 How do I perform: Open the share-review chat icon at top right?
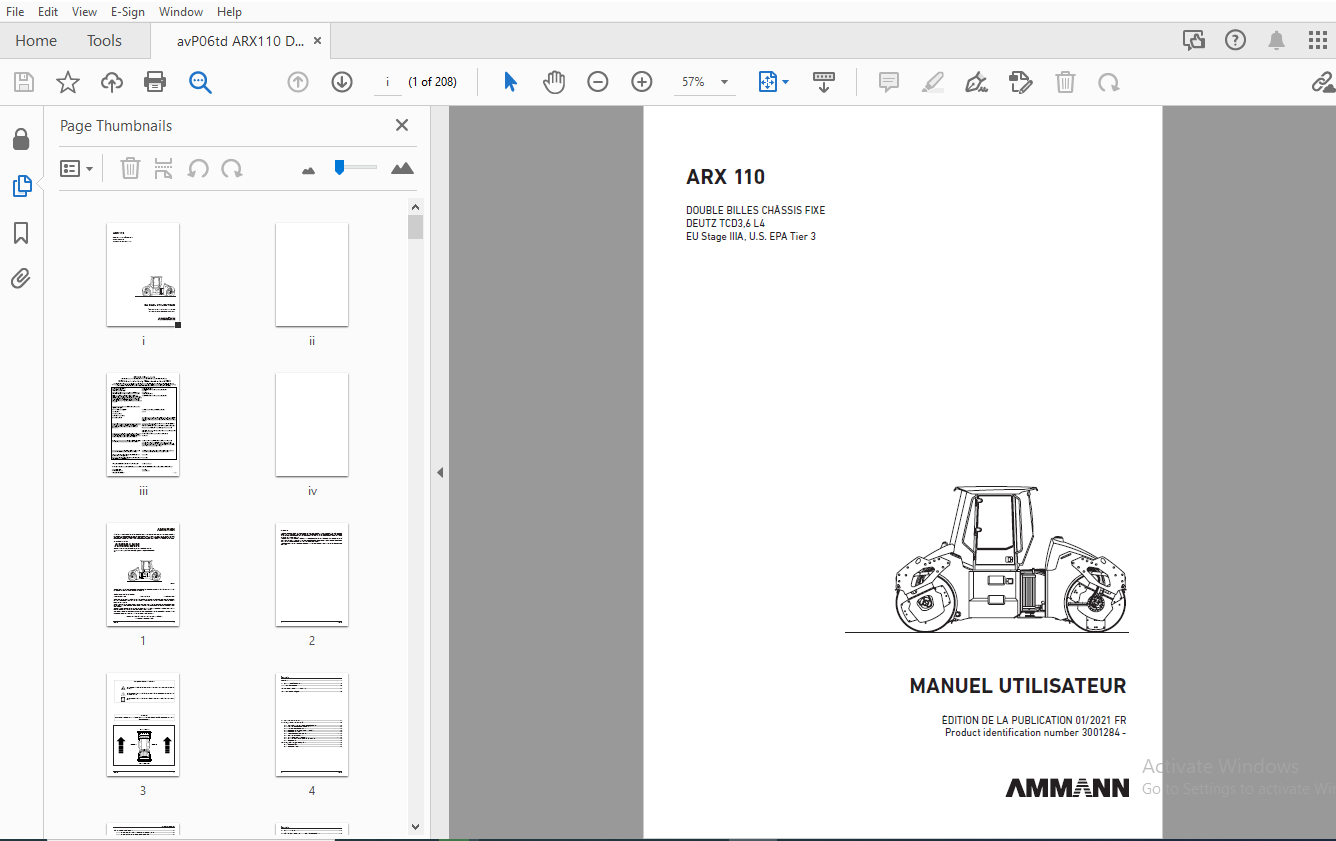point(1194,40)
